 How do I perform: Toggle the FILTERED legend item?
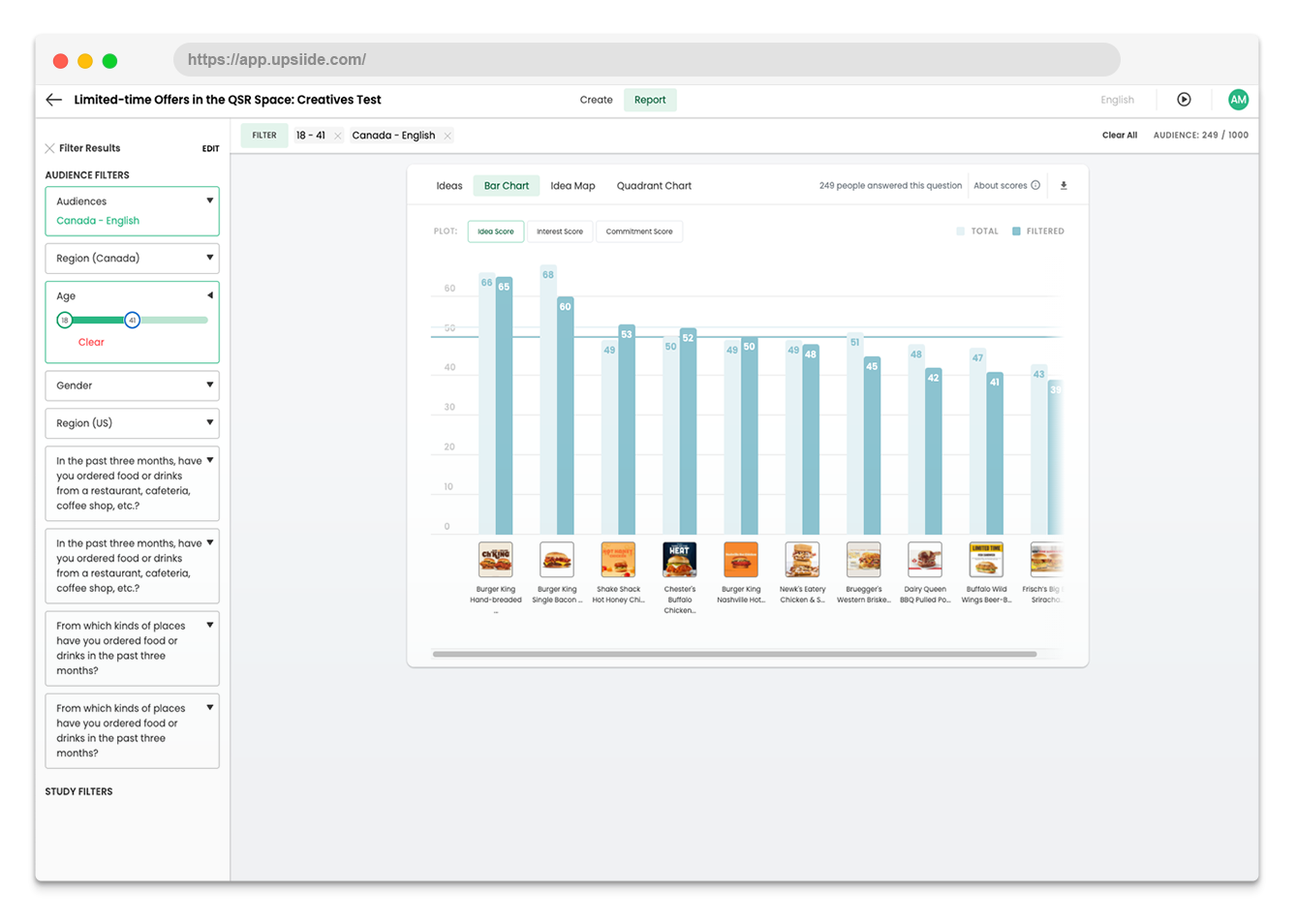pos(1037,231)
